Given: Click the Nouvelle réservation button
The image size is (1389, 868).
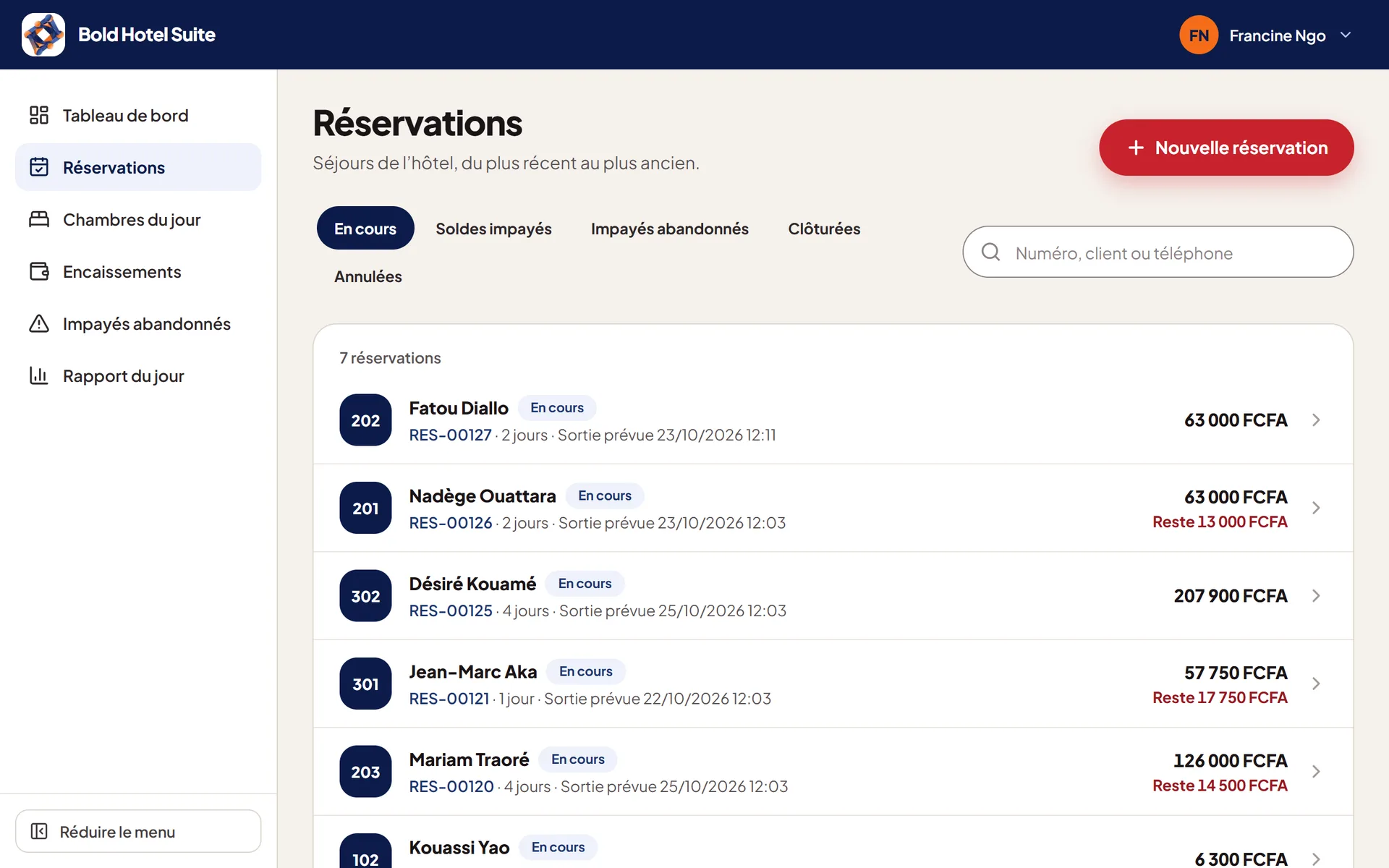Looking at the screenshot, I should point(1226,148).
